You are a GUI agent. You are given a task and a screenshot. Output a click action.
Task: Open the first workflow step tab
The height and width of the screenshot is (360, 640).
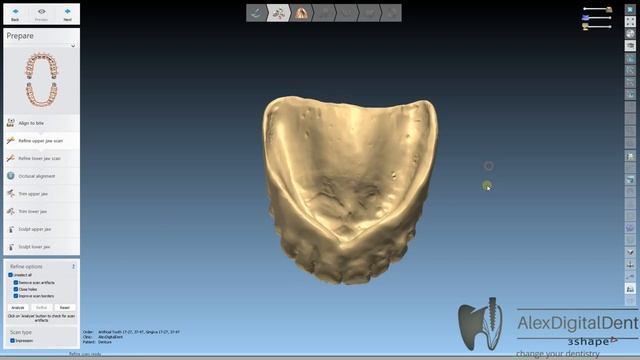tap(256, 13)
